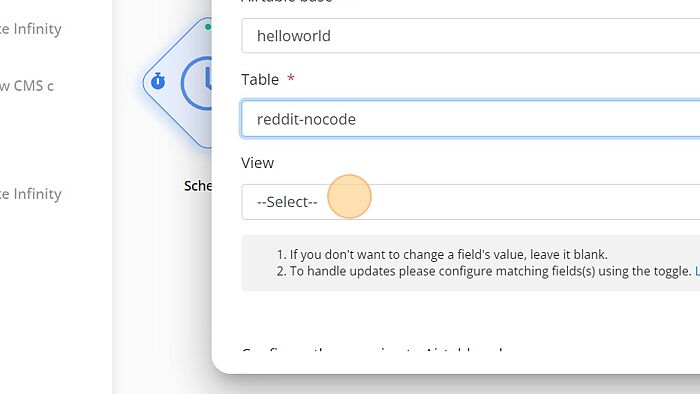
Task: Click the cut-off heading at the modal bottom
Action: [x=371, y=349]
